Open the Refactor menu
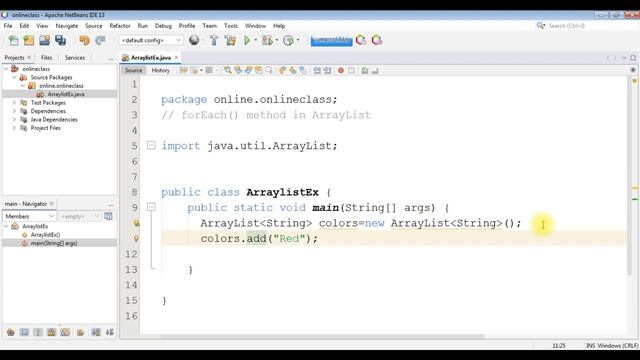 pos(120,26)
